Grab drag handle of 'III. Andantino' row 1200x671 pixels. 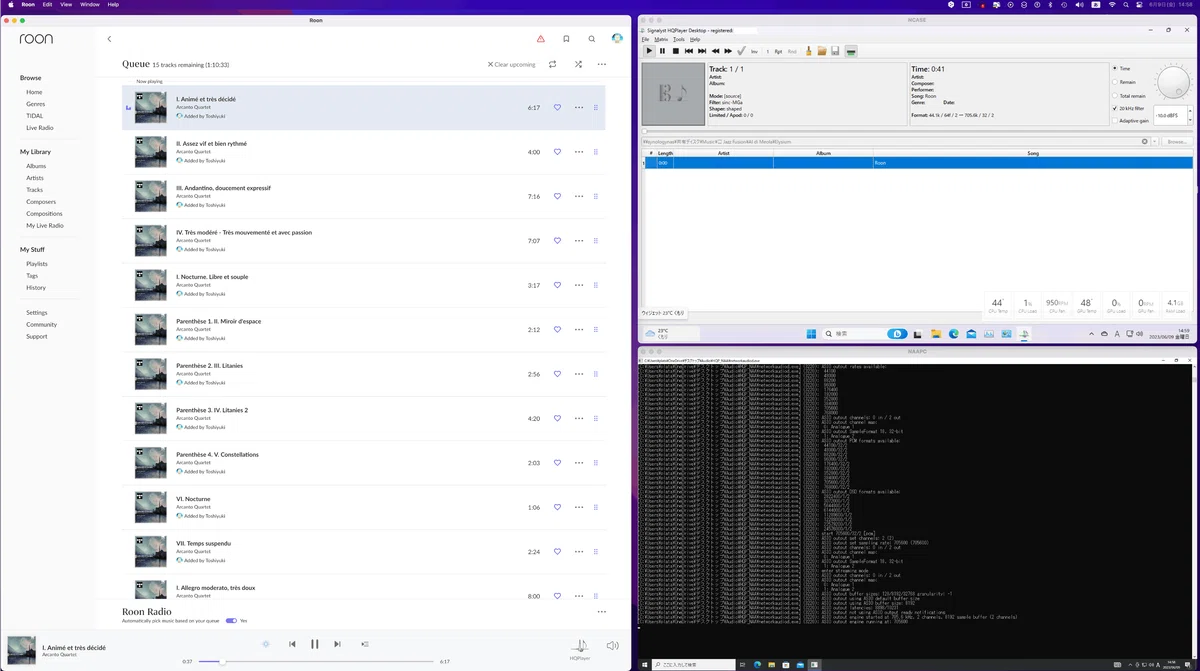point(596,196)
